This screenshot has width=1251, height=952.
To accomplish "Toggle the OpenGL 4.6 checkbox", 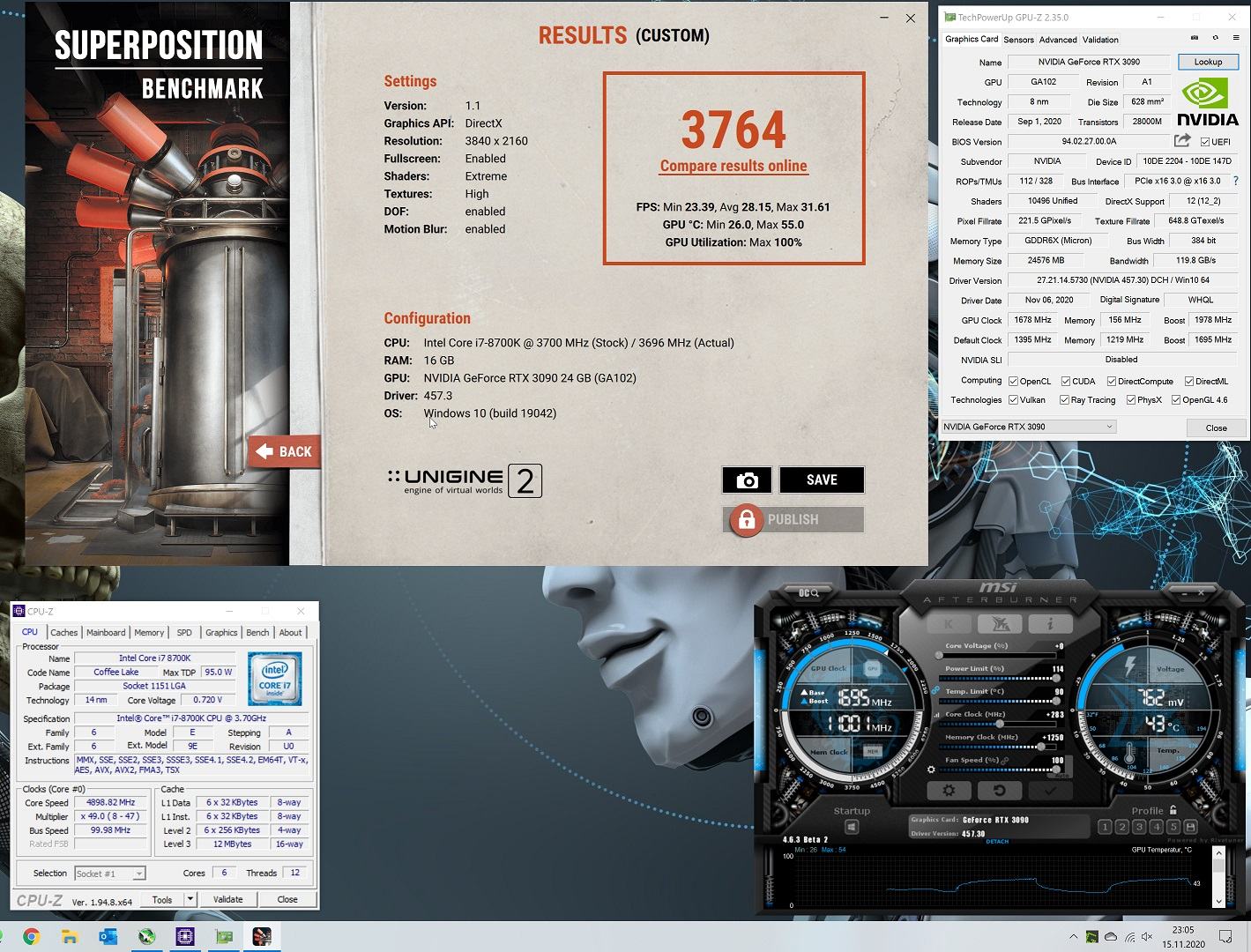I will pyautogui.click(x=1176, y=400).
